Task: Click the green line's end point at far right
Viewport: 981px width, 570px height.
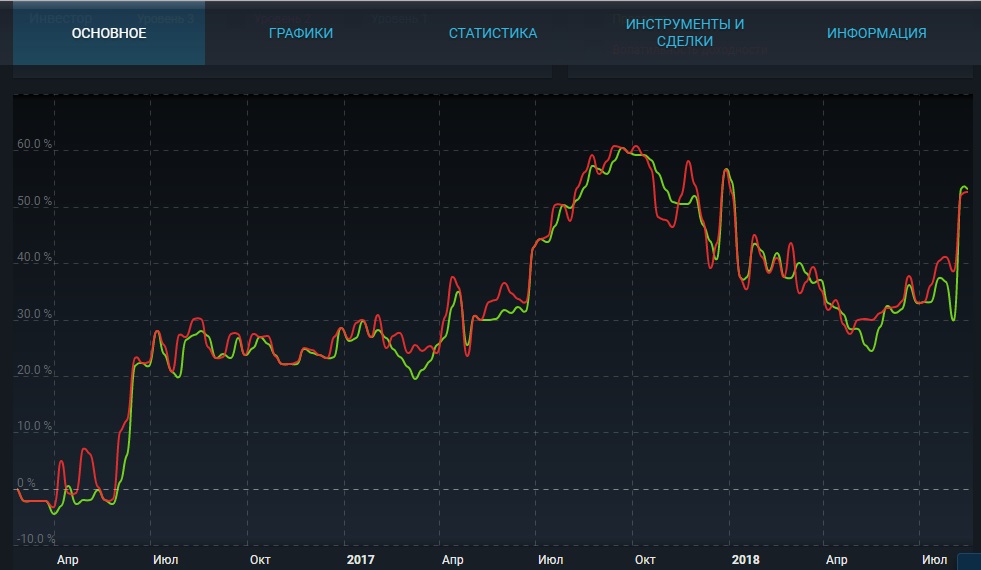Action: 966,188
